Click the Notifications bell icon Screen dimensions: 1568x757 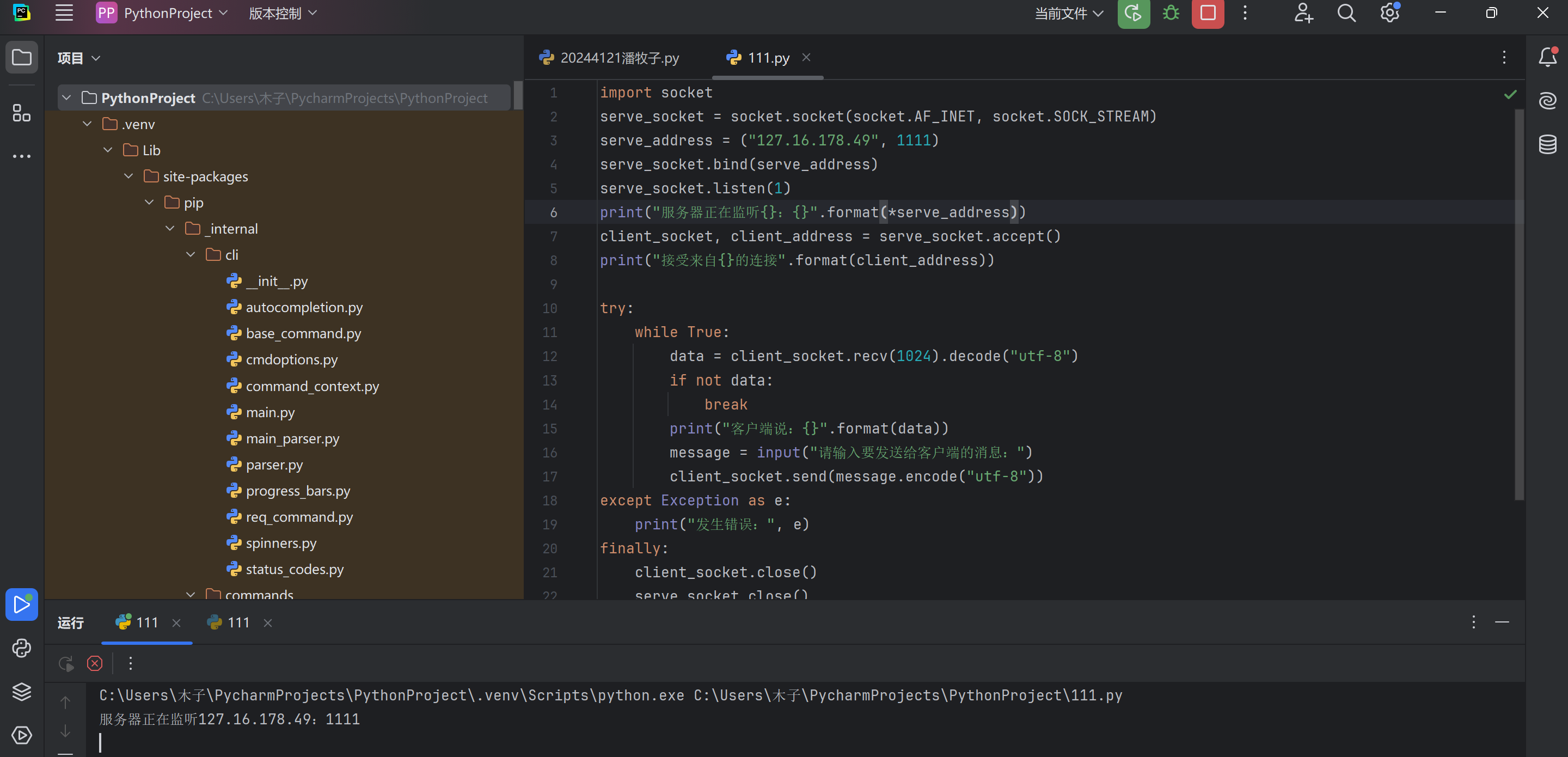[1547, 57]
